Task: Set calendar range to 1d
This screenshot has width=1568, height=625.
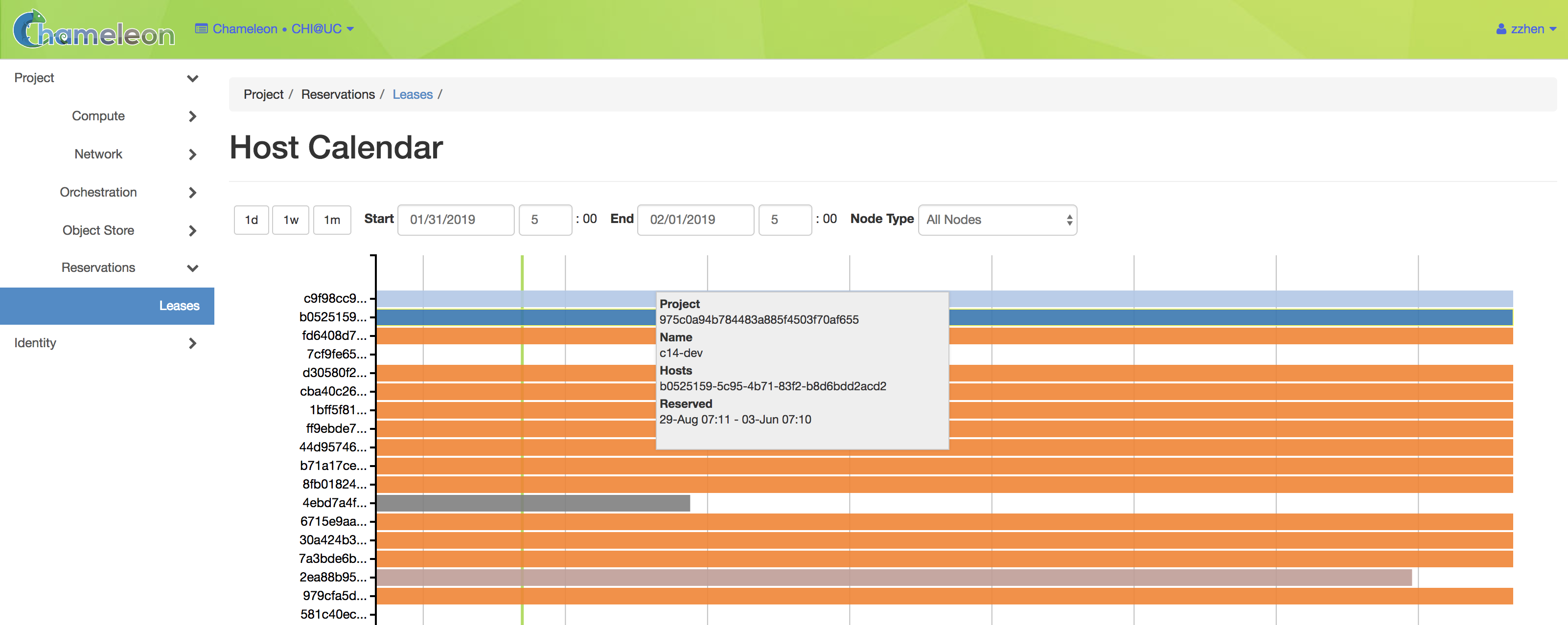Action: (252, 220)
